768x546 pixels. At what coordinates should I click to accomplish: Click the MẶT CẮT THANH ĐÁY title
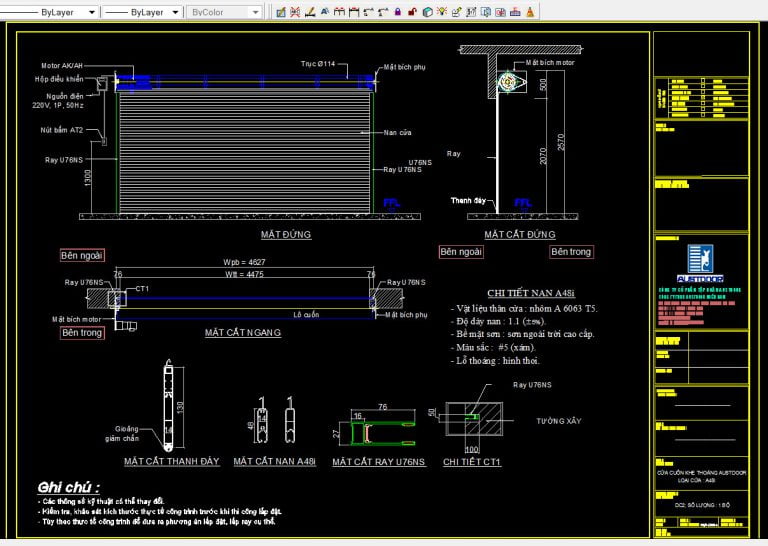click(x=171, y=461)
